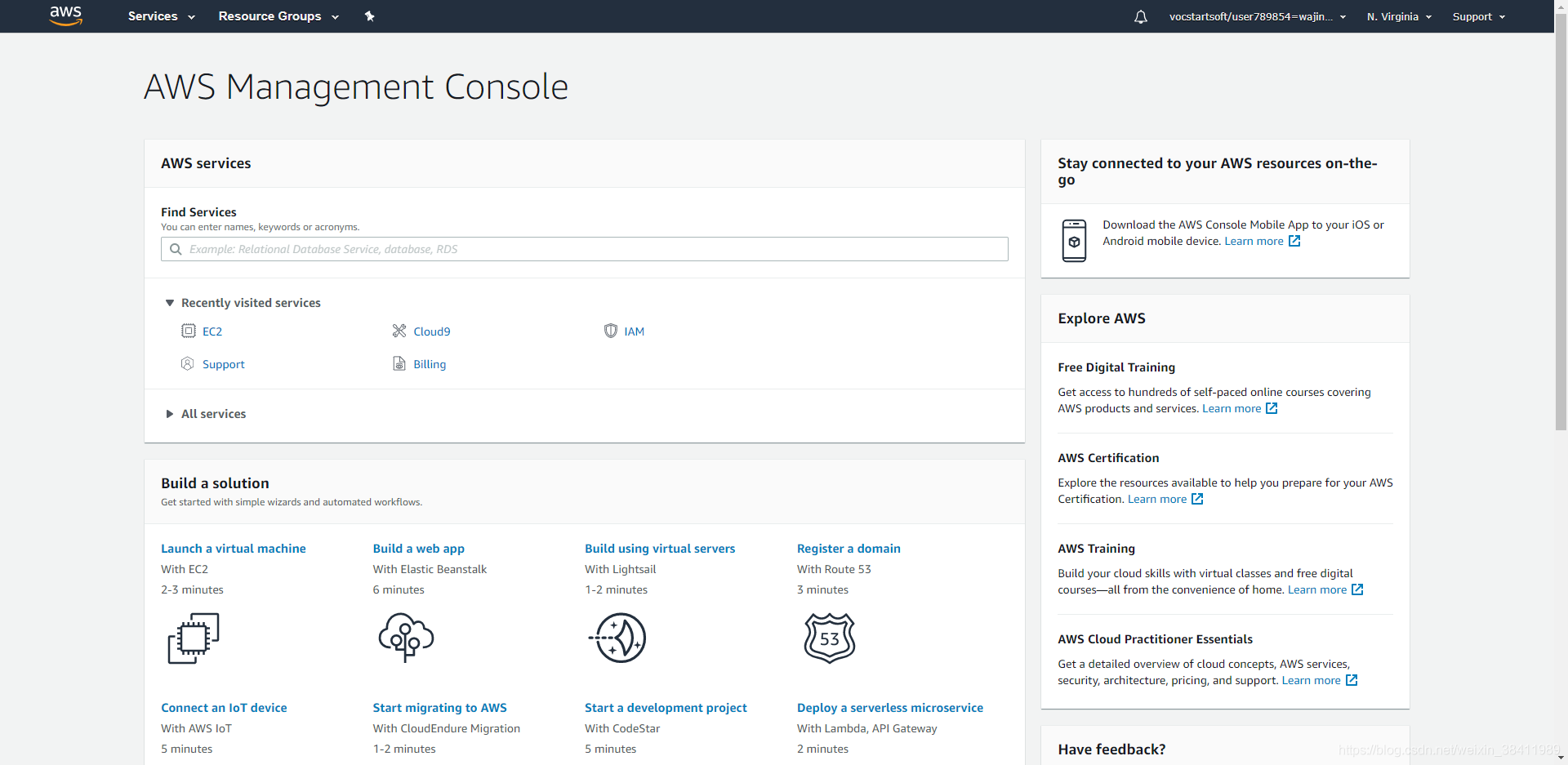The width and height of the screenshot is (1568, 765).
Task: Click the EC2 chip icon under recent services
Action: coord(189,331)
